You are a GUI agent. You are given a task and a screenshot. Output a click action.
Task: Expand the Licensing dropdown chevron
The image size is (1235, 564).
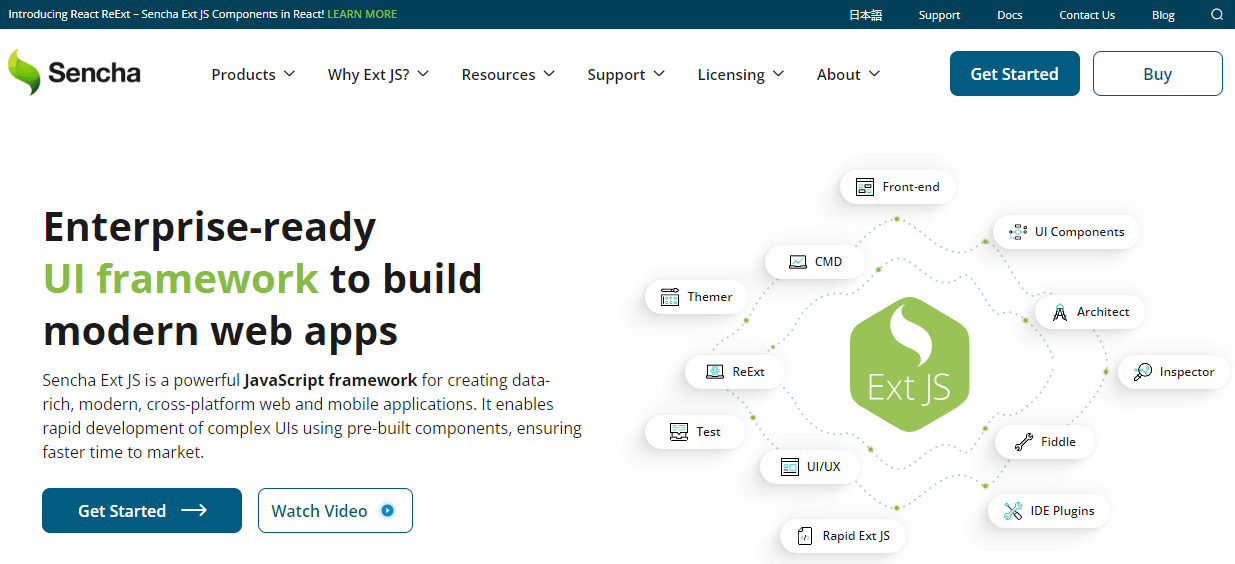tap(778, 74)
